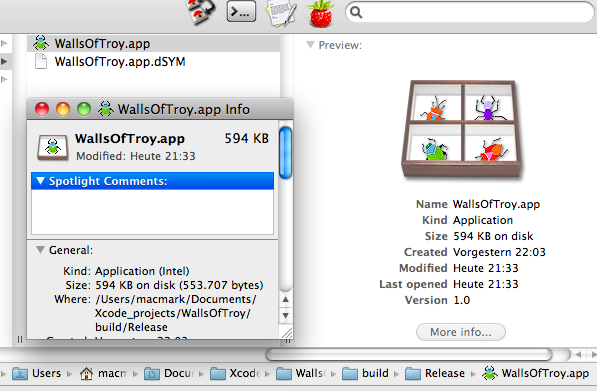
Task: Collapse the Spotlight Comments section
Action: [40, 181]
